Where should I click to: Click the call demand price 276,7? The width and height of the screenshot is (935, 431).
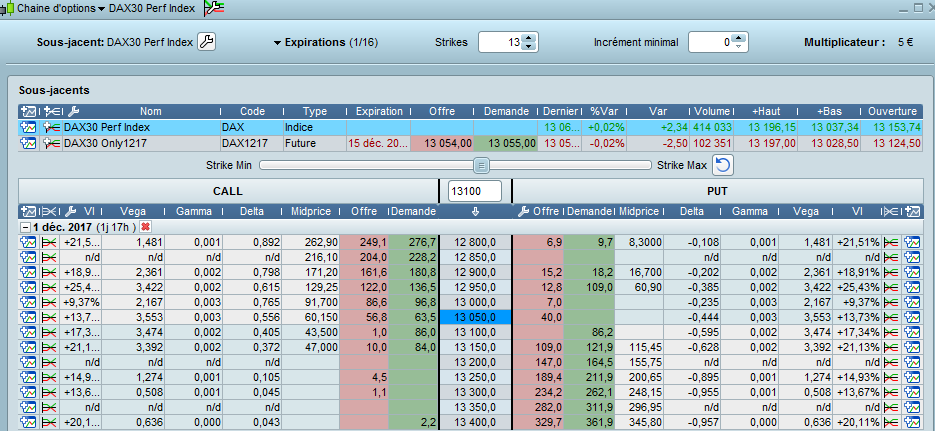point(413,242)
